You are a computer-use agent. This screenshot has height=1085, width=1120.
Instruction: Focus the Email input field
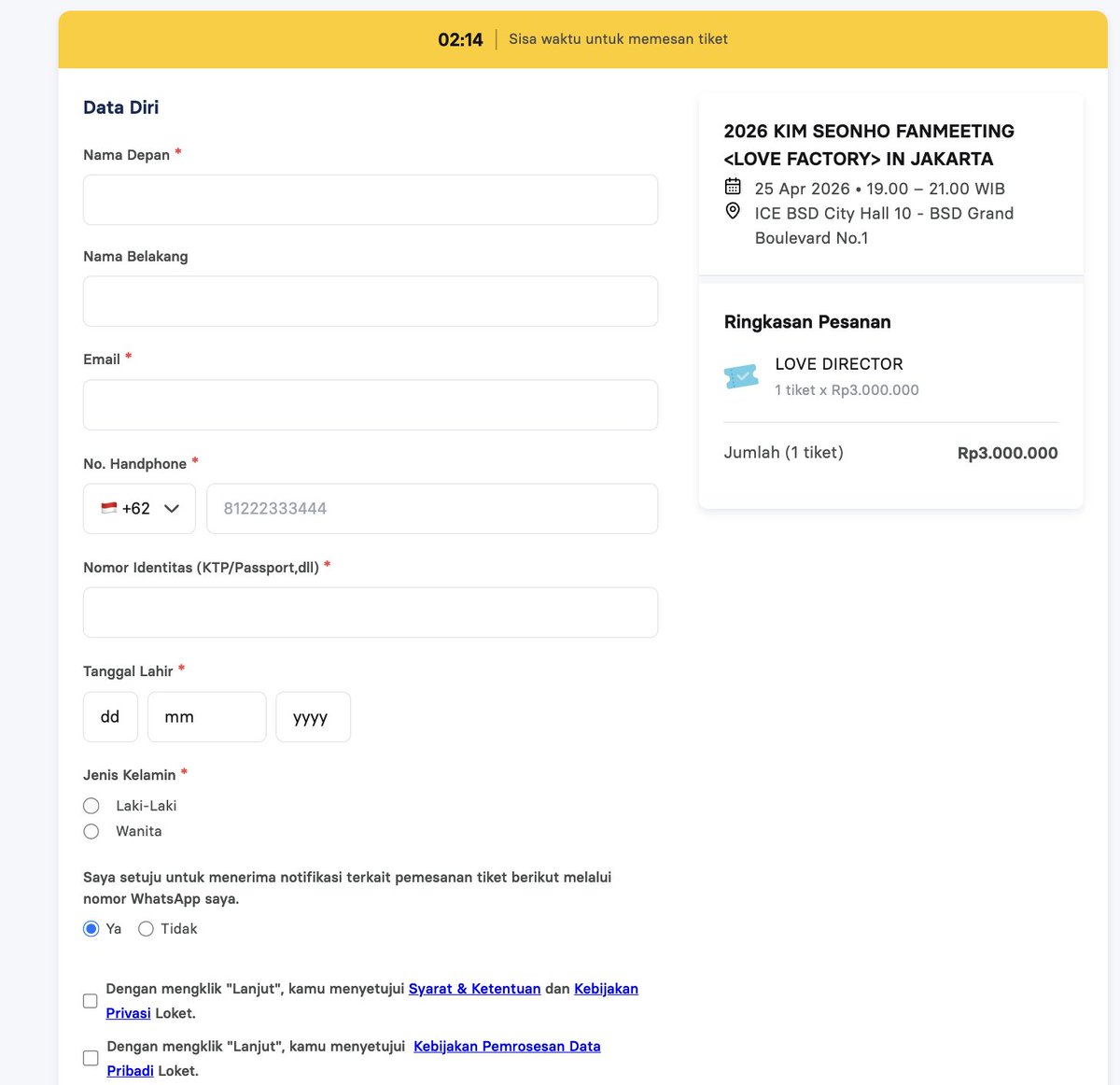coord(371,405)
